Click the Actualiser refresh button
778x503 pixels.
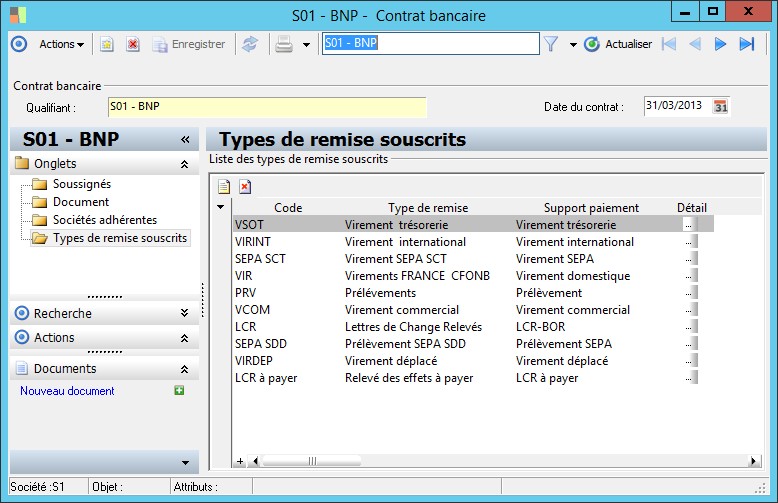[618, 44]
